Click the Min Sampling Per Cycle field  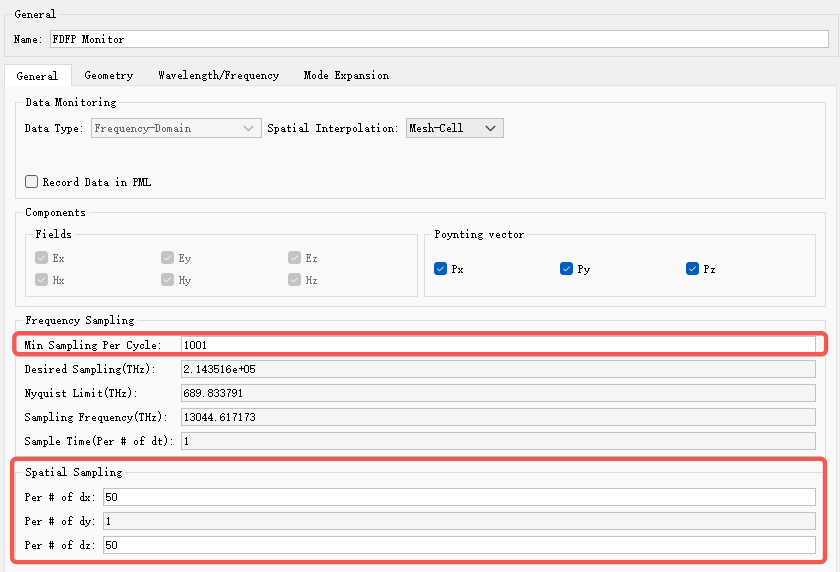[x=498, y=345]
